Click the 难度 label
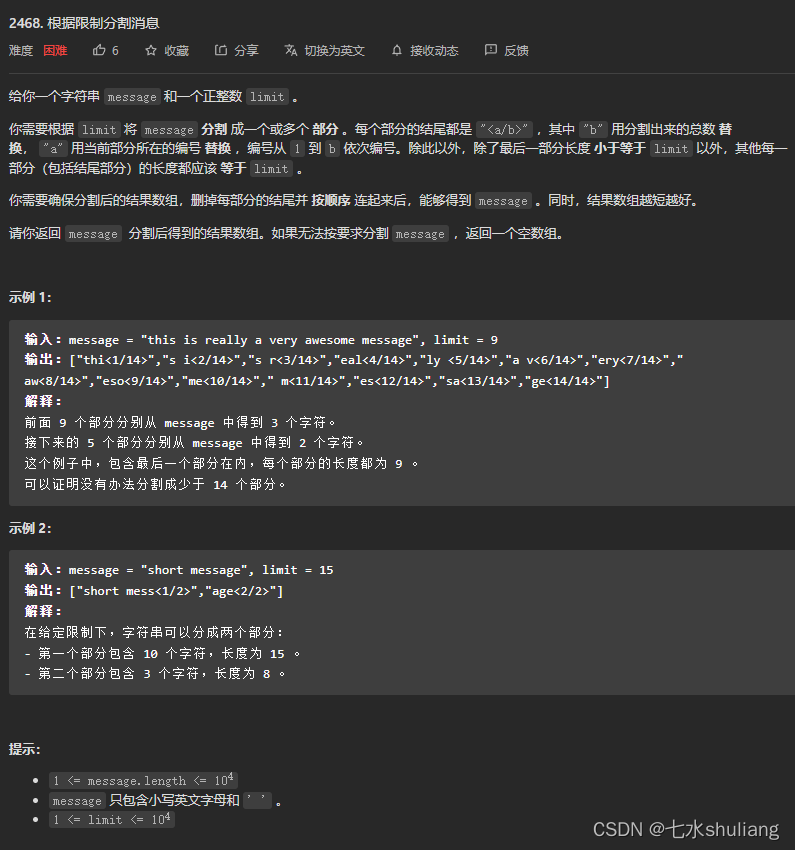Image resolution: width=795 pixels, height=850 pixels. tap(21, 51)
